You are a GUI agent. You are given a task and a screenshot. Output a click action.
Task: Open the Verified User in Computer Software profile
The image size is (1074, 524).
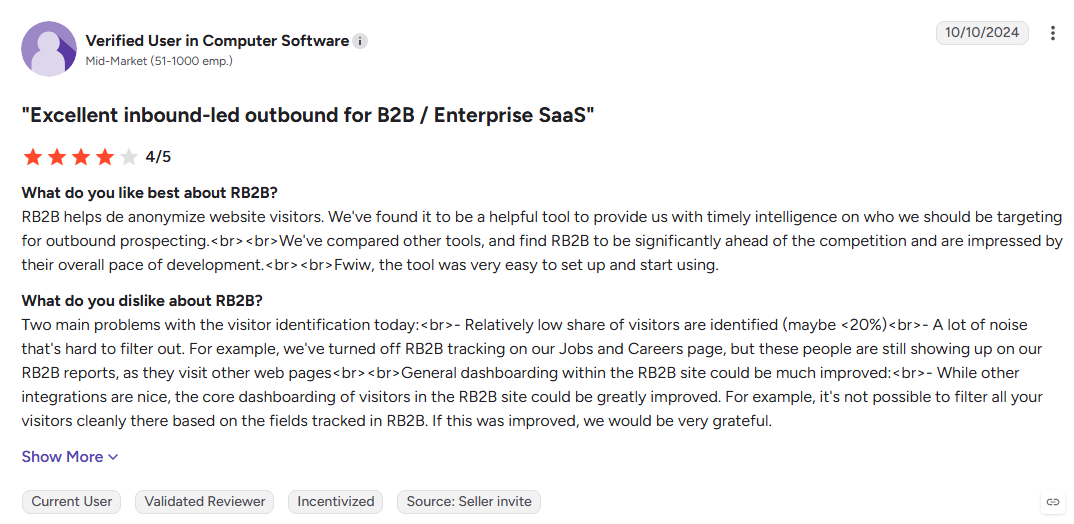(217, 41)
